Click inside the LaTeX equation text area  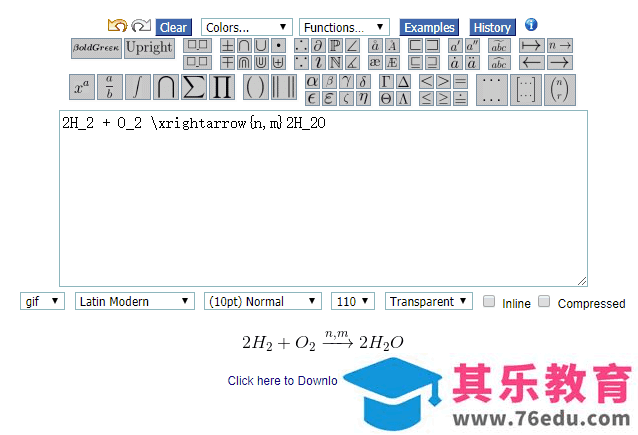click(323, 199)
